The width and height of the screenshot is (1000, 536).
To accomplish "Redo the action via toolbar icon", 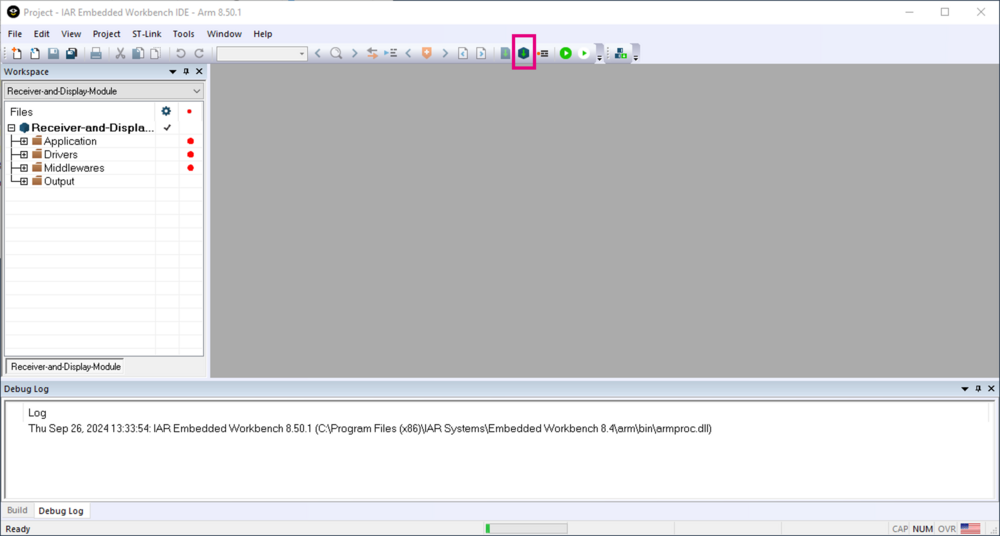I will point(199,54).
